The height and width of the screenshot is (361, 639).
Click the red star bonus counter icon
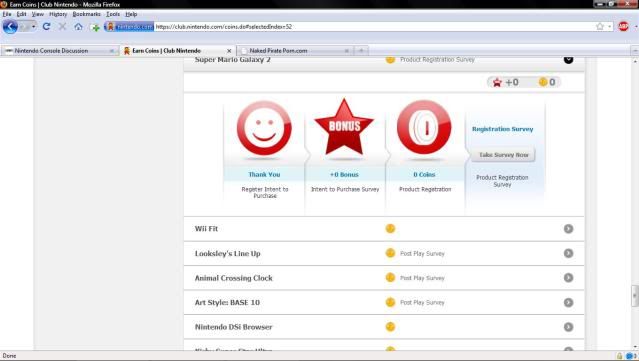497,82
